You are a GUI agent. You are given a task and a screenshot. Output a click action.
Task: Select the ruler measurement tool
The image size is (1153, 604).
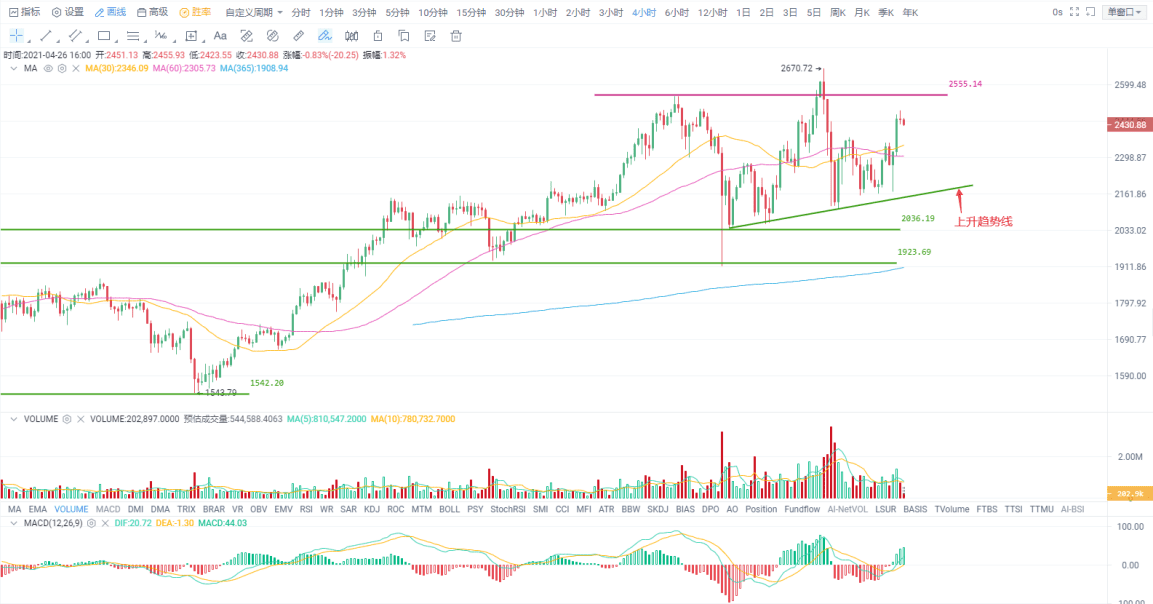pyautogui.click(x=299, y=35)
